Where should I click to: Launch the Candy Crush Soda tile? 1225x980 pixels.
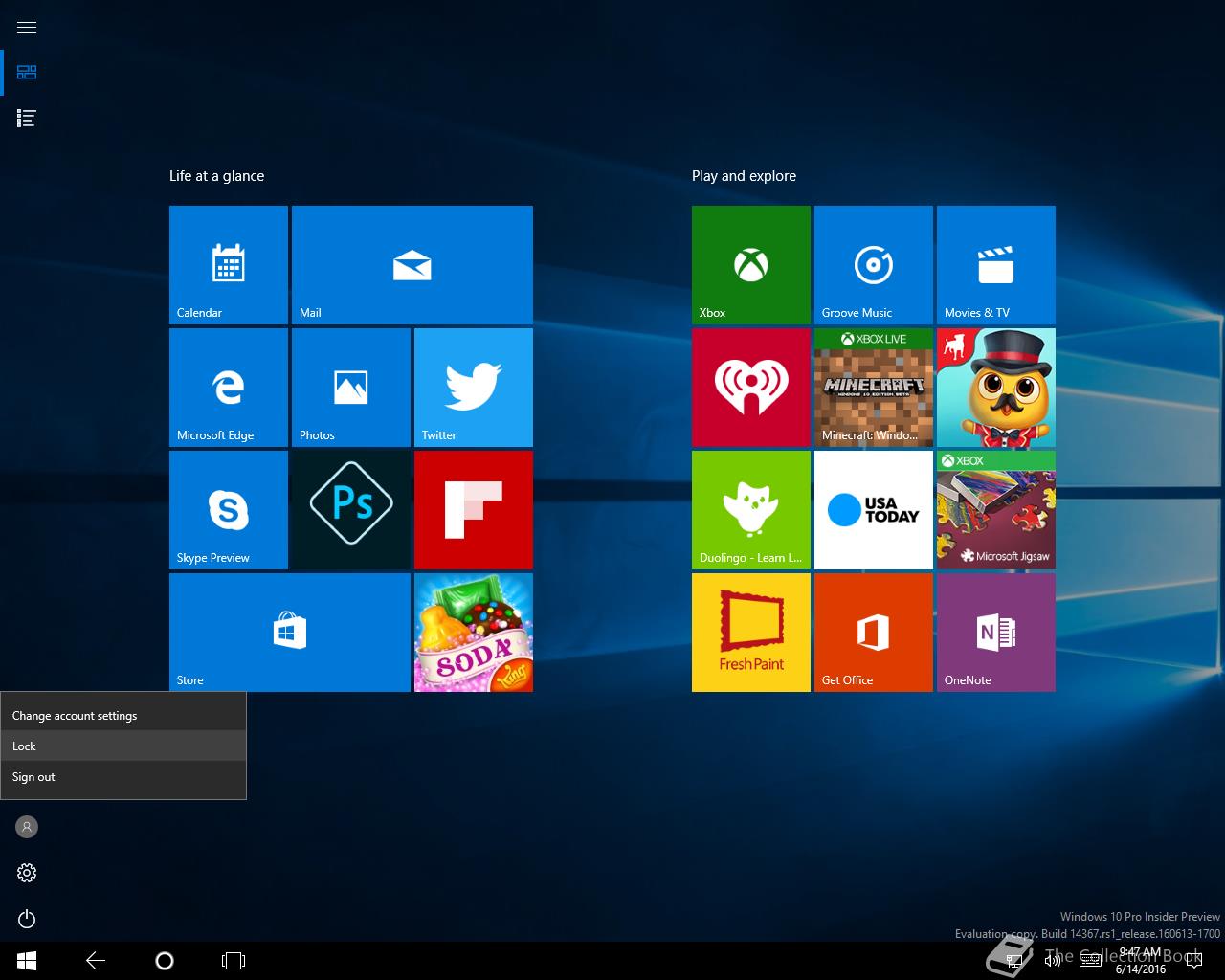(x=474, y=633)
